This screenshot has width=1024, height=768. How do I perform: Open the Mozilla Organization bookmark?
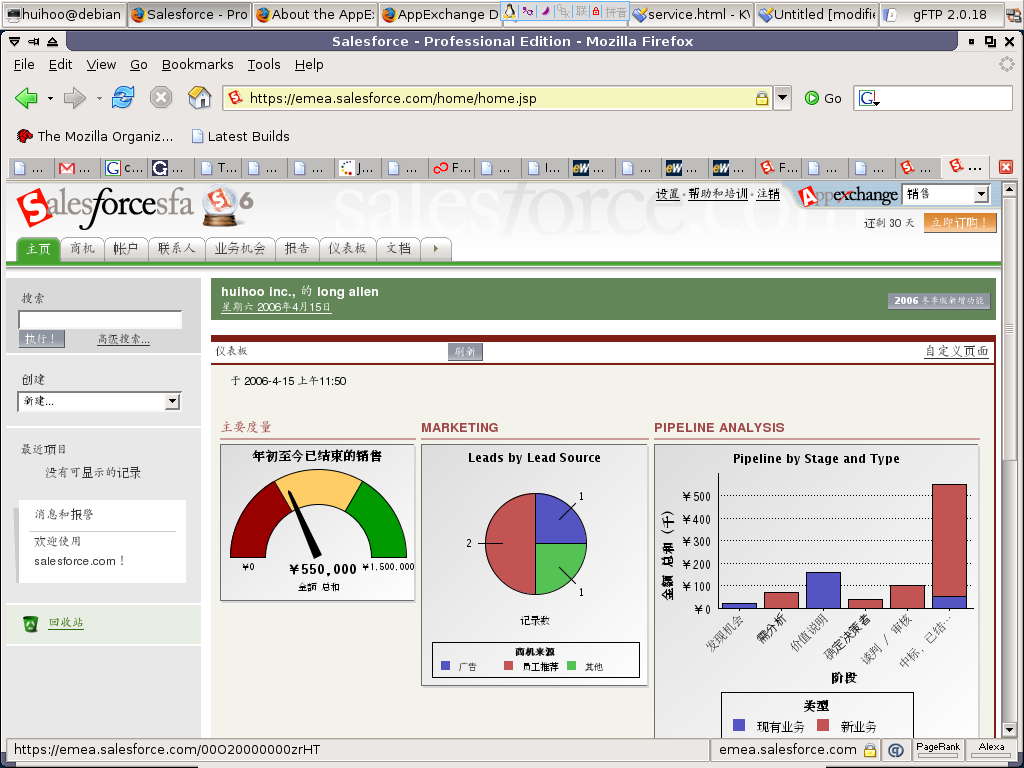95,136
